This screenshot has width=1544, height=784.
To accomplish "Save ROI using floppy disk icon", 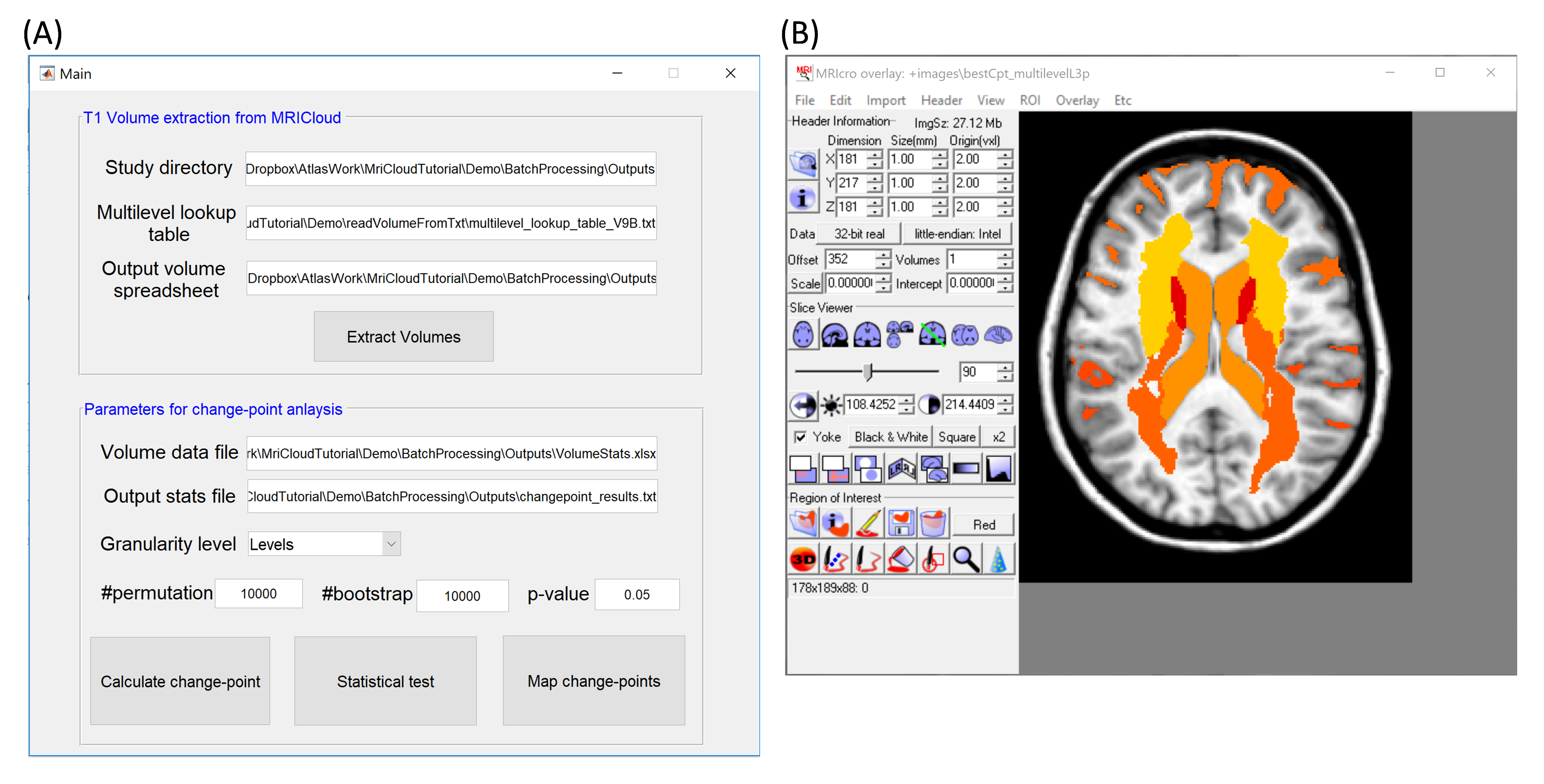I will coord(901,524).
